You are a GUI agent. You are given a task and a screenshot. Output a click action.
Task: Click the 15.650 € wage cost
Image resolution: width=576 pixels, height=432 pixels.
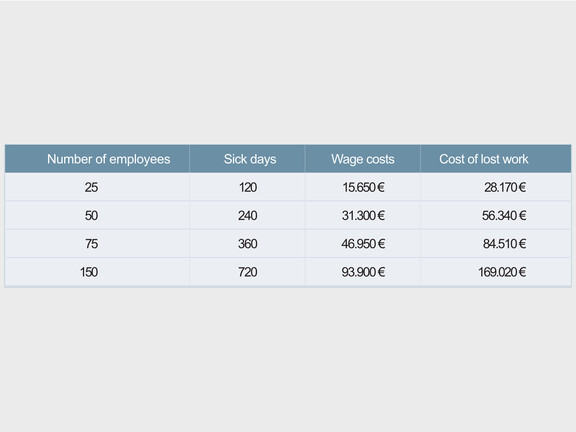pos(363,187)
